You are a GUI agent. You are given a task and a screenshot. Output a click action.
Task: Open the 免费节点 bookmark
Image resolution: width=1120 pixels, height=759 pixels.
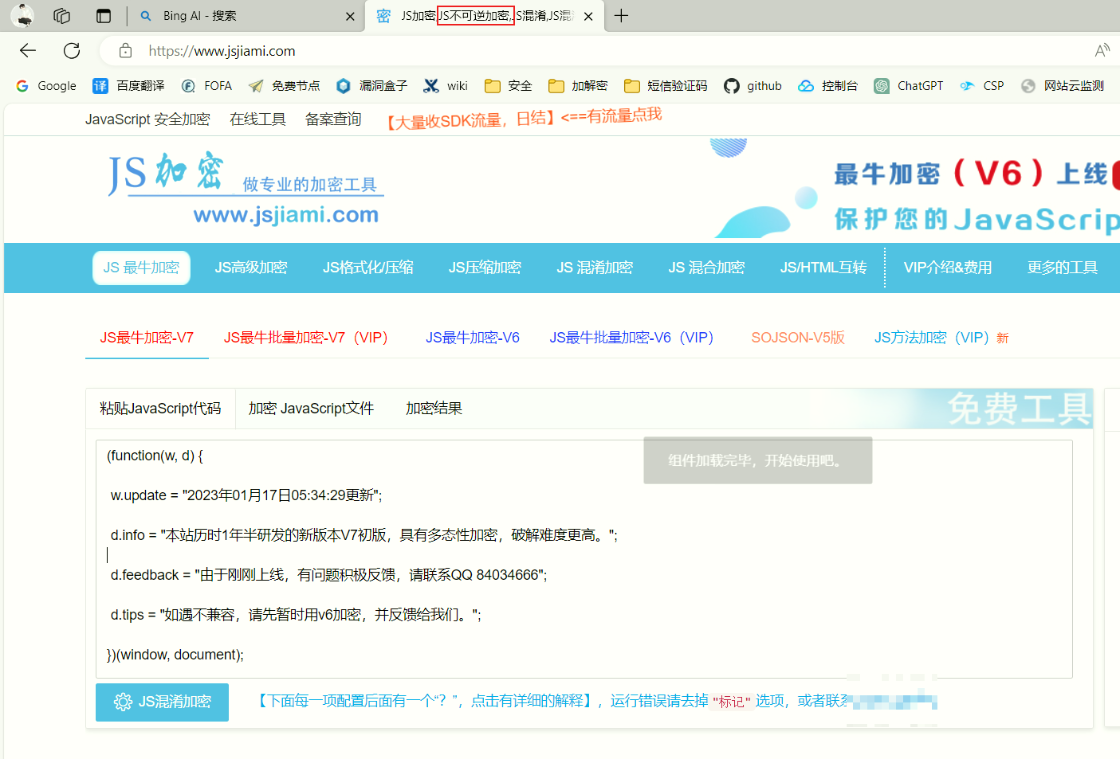click(284, 86)
